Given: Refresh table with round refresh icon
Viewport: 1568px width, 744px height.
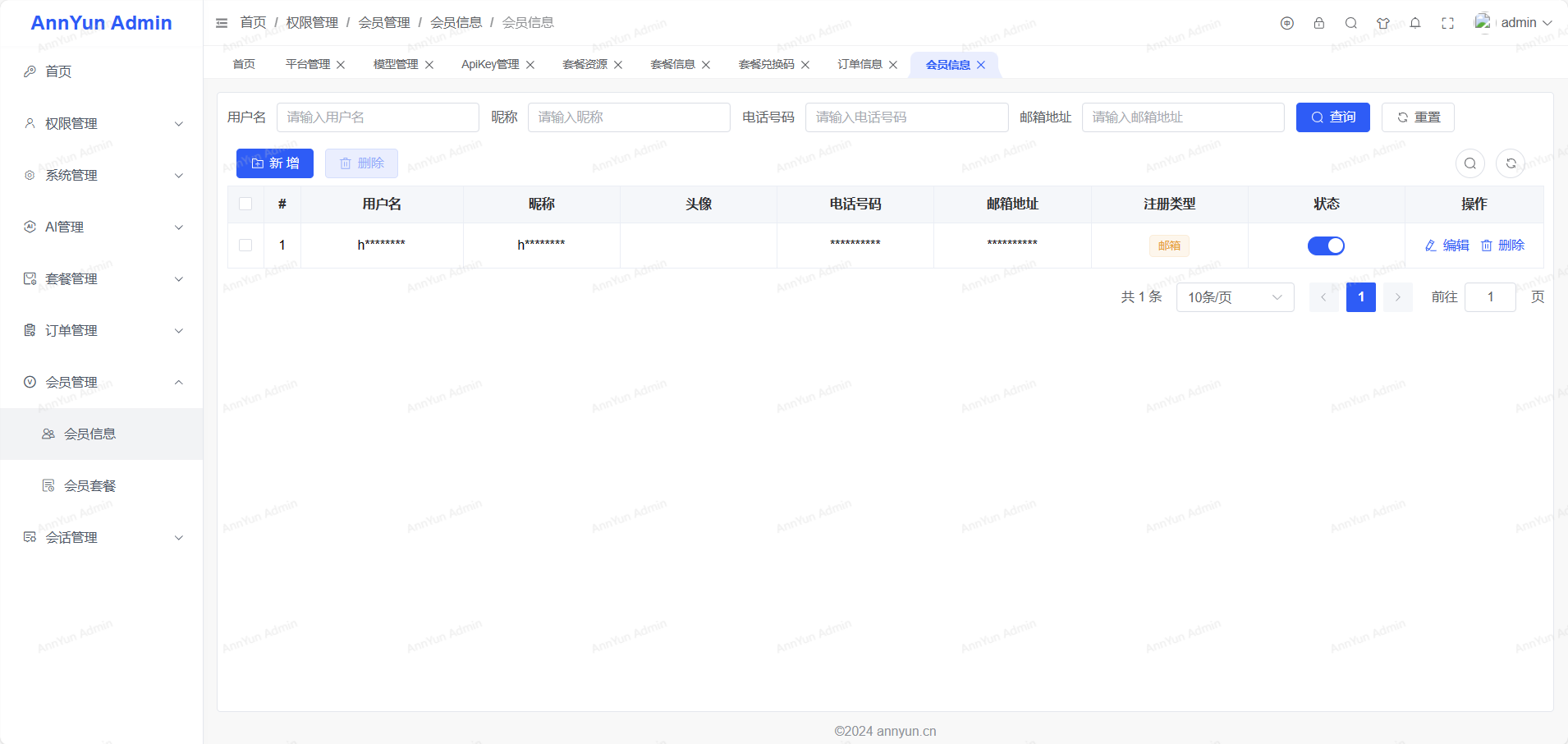Looking at the screenshot, I should pos(1511,163).
